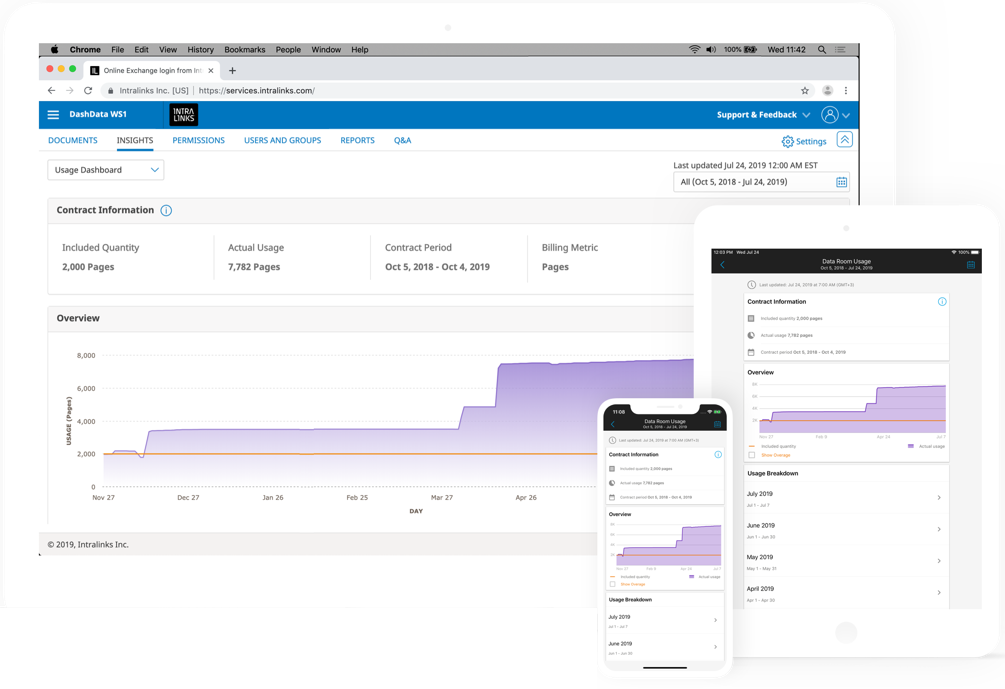The width and height of the screenshot is (1005, 689).
Task: Check the Show Overage checkbox on the tablet
Action: (x=752, y=455)
